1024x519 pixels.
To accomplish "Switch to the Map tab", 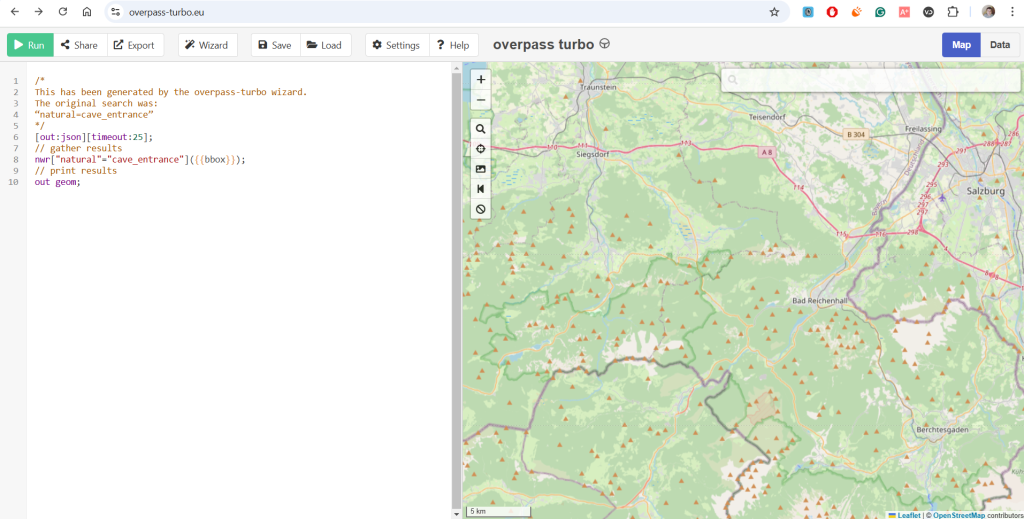I will 961,44.
